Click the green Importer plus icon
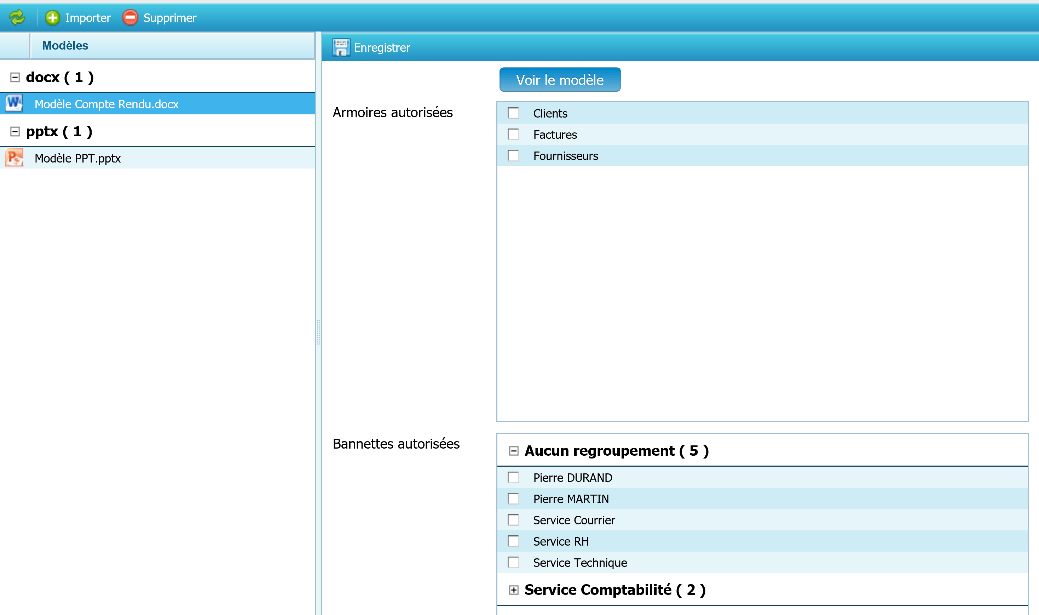Image resolution: width=1039 pixels, height=615 pixels. click(53, 17)
